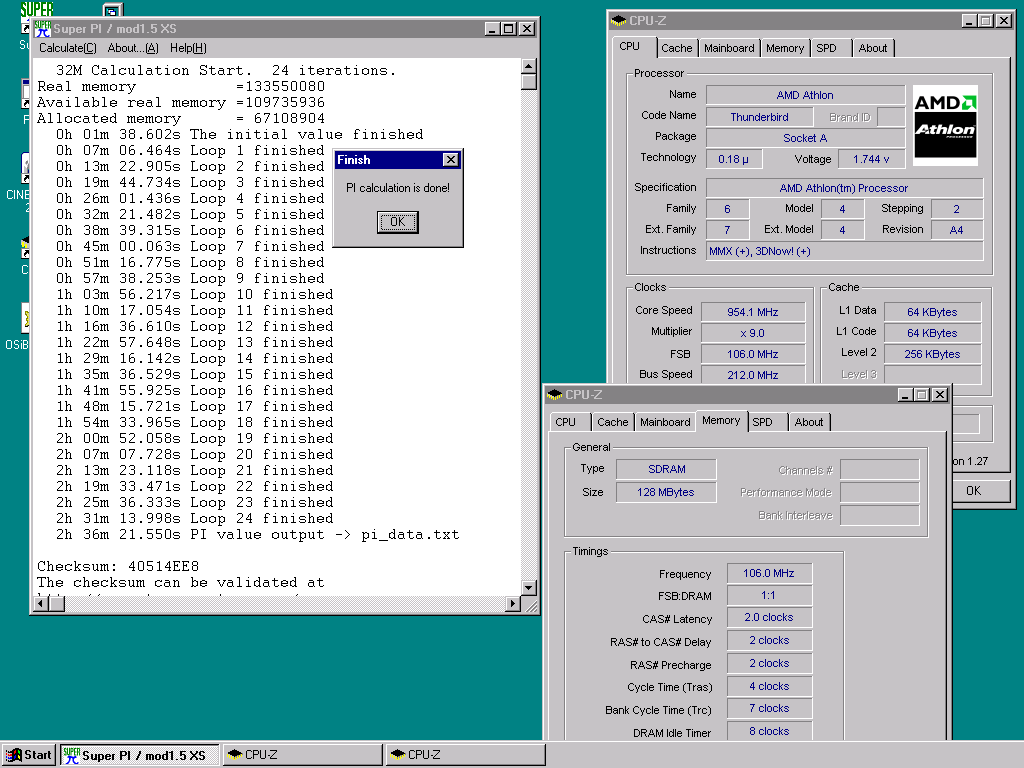The width and height of the screenshot is (1024, 768).
Task: Click first CPU-Z taskbar button
Action: [302, 755]
